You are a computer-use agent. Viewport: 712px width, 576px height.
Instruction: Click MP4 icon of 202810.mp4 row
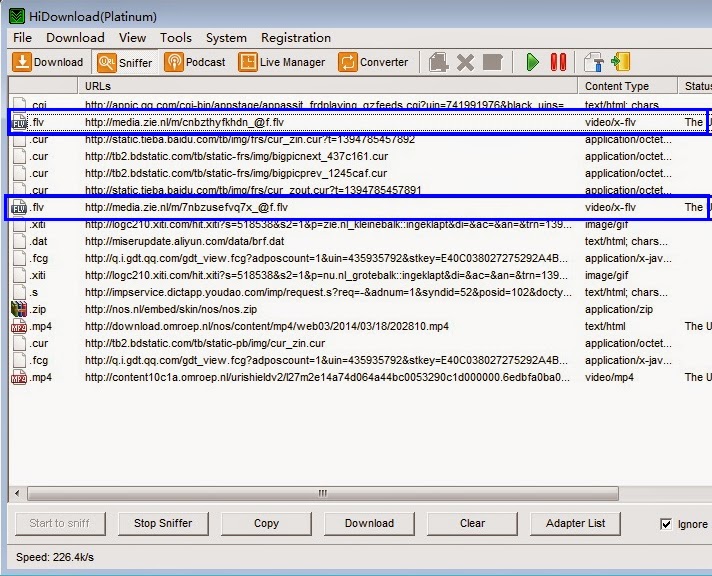(x=19, y=326)
